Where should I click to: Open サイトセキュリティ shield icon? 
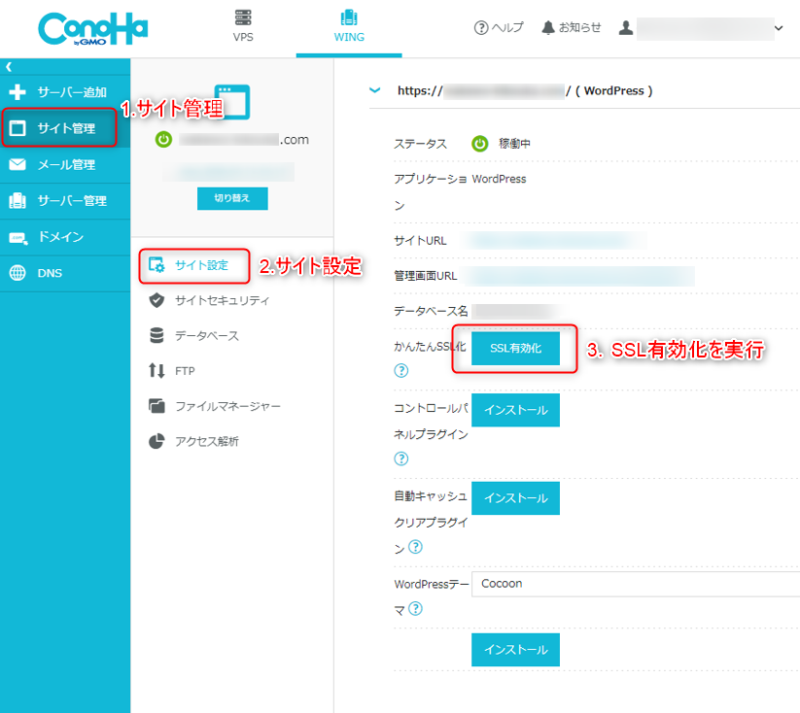coord(157,300)
